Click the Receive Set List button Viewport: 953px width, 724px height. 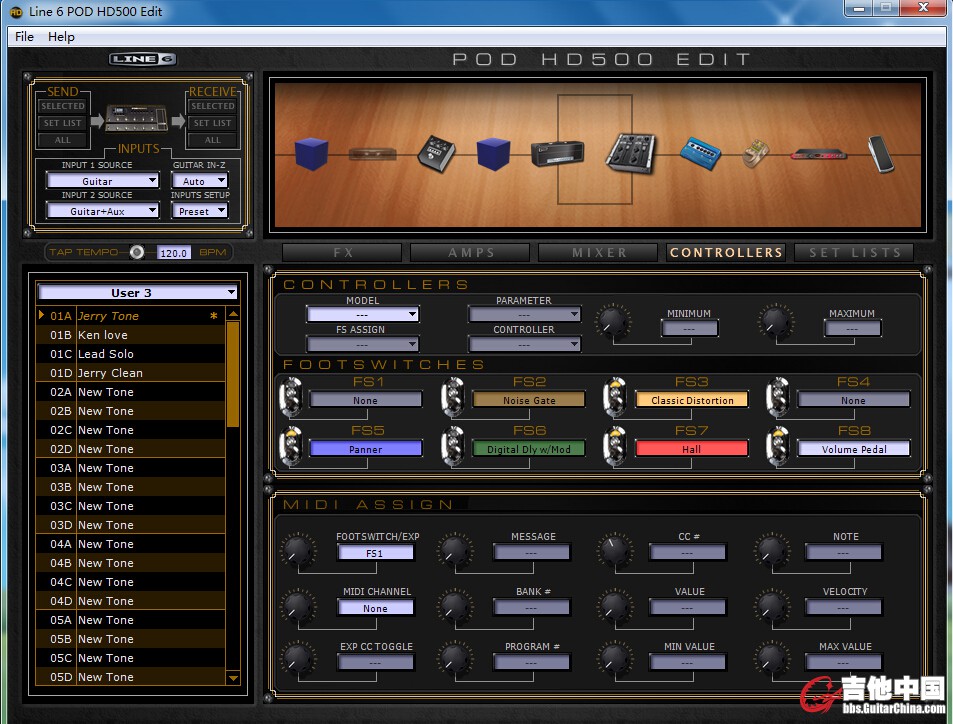tap(213, 123)
